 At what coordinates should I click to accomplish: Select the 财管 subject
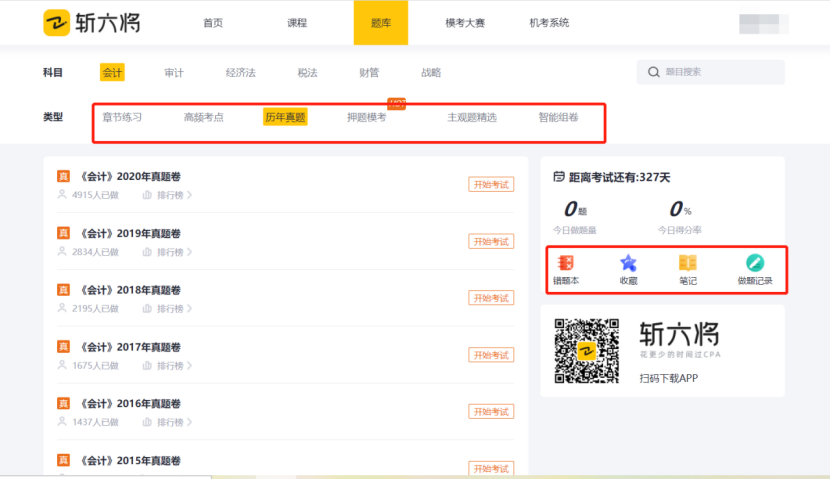369,73
